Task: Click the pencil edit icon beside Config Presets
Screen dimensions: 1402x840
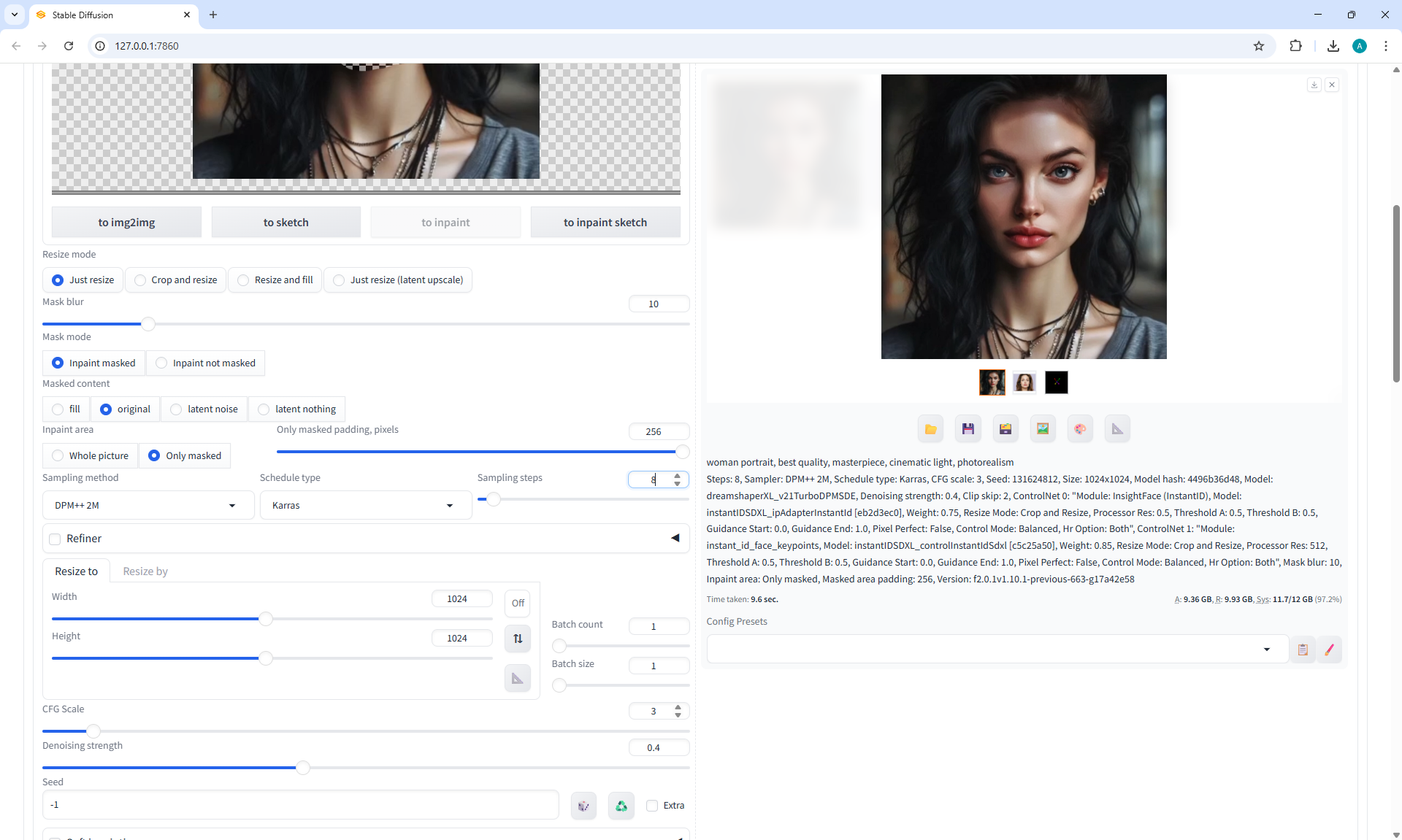Action: point(1329,650)
